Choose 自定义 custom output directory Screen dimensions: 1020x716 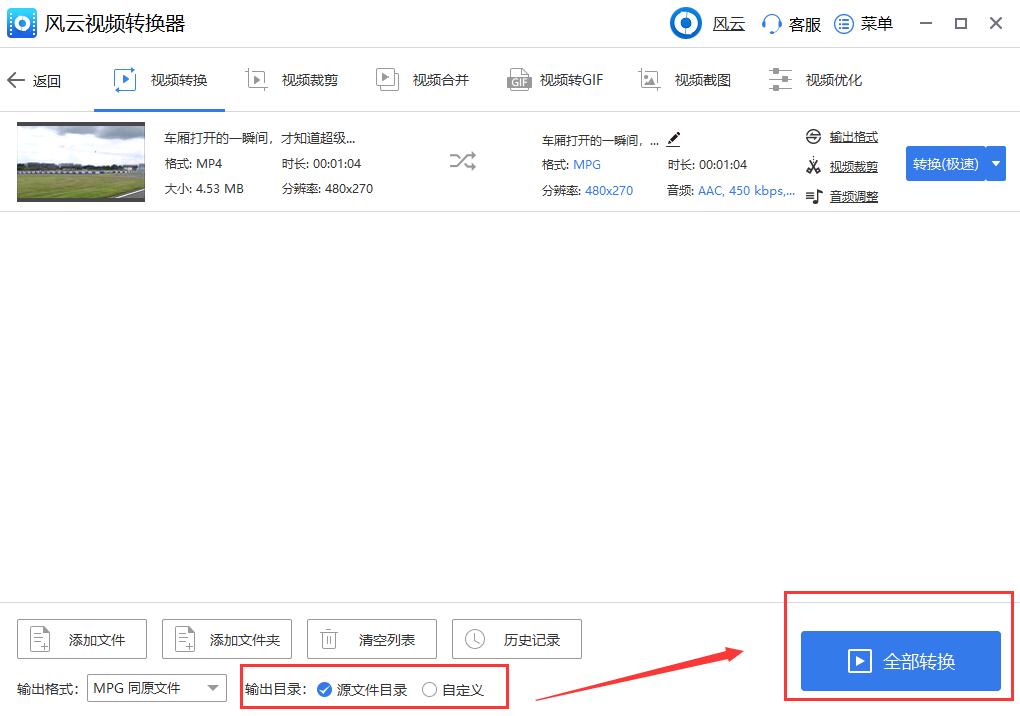pos(430,689)
